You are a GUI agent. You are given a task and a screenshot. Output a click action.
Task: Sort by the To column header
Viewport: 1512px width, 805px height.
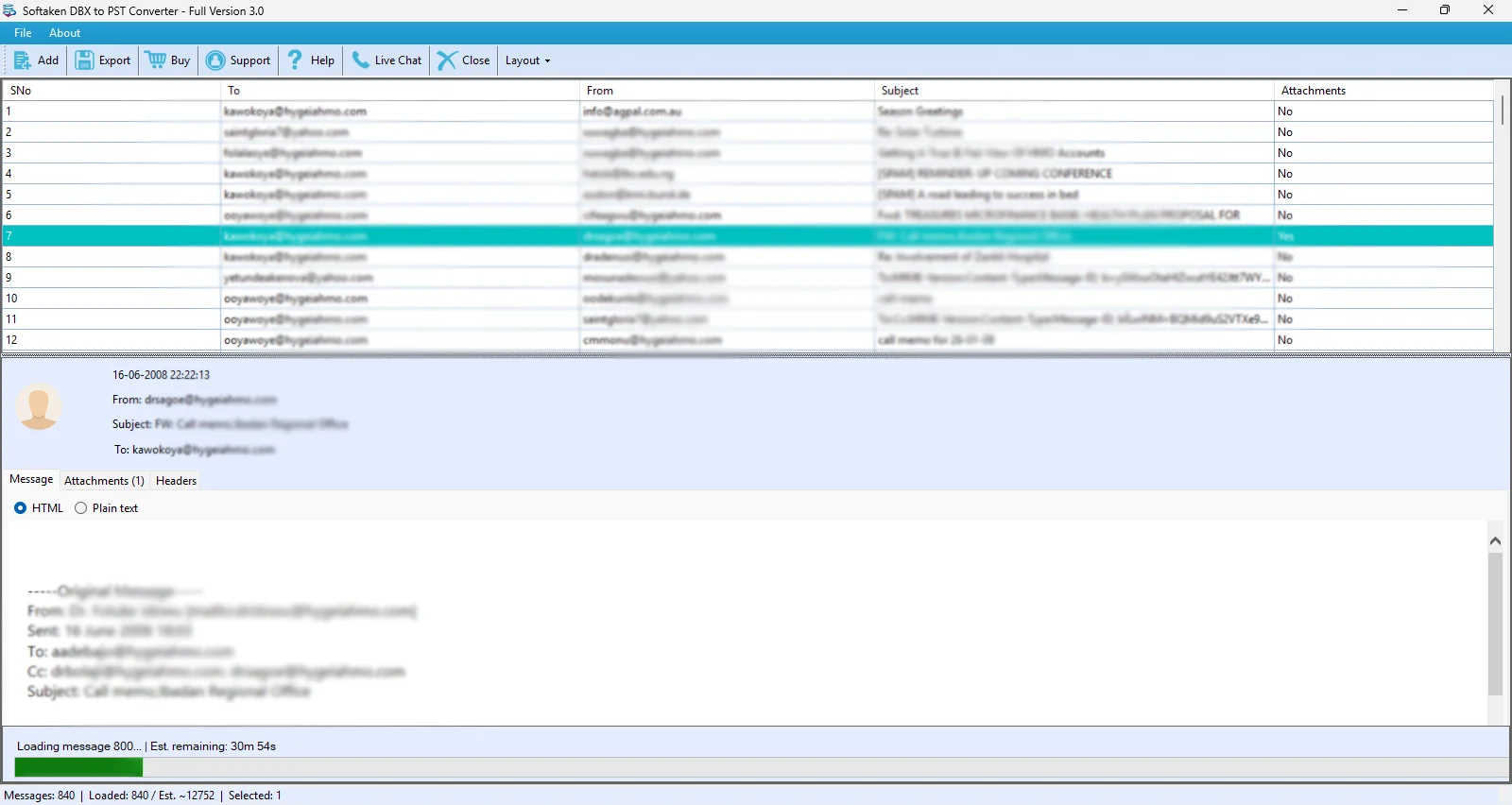point(400,91)
